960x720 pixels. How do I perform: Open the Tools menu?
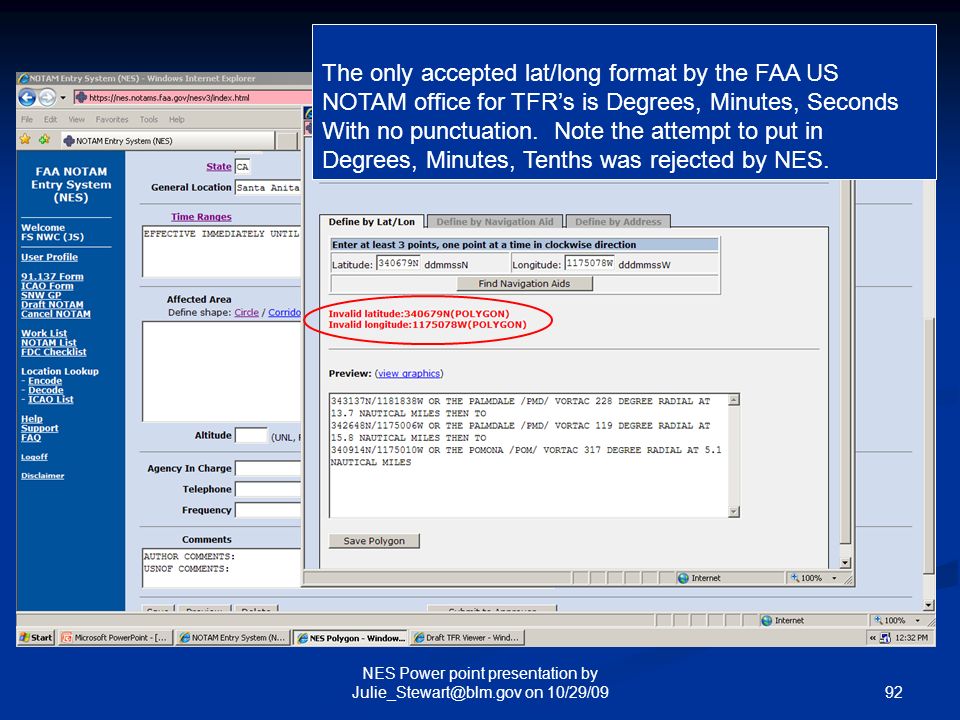[x=149, y=119]
